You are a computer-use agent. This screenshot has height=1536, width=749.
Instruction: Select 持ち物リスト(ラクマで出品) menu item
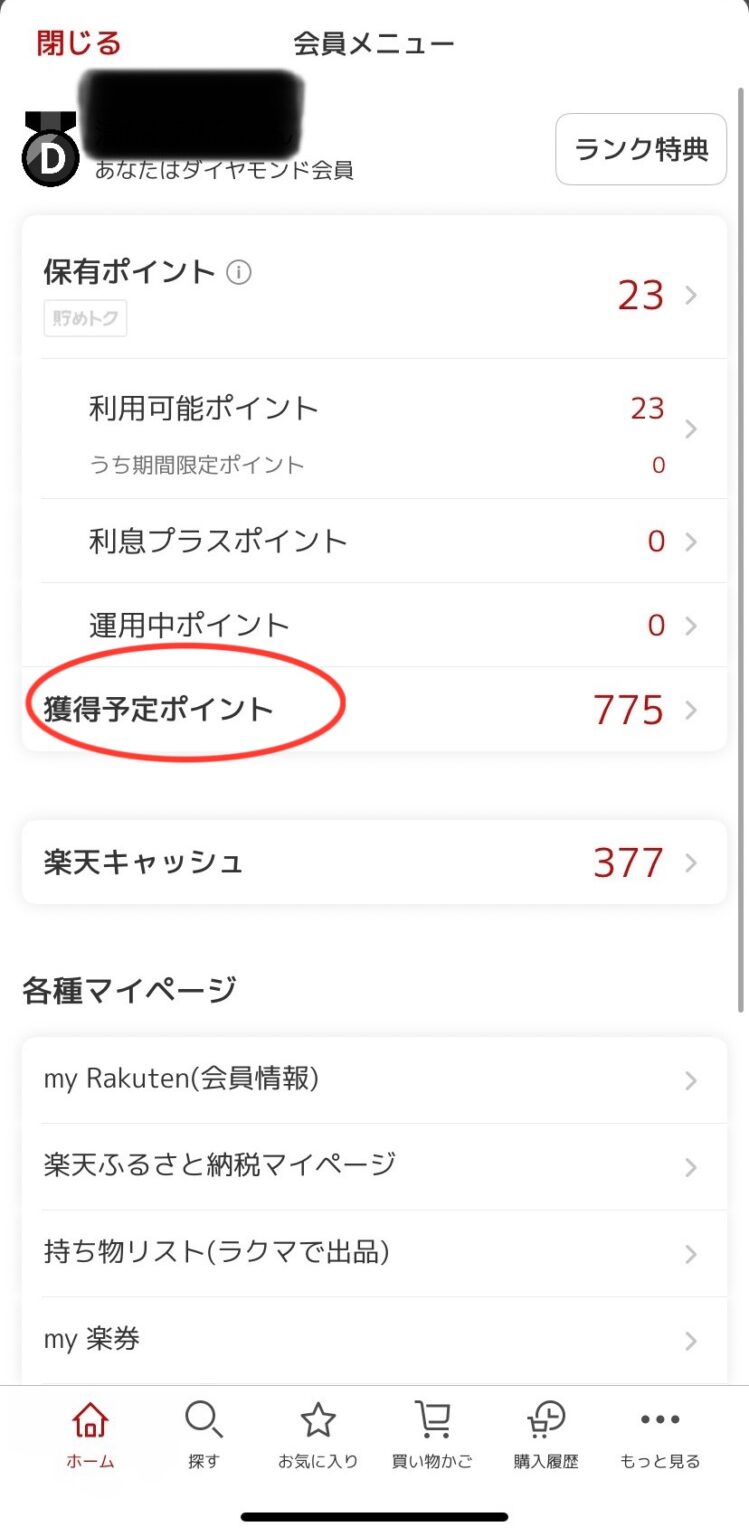[x=374, y=1253]
